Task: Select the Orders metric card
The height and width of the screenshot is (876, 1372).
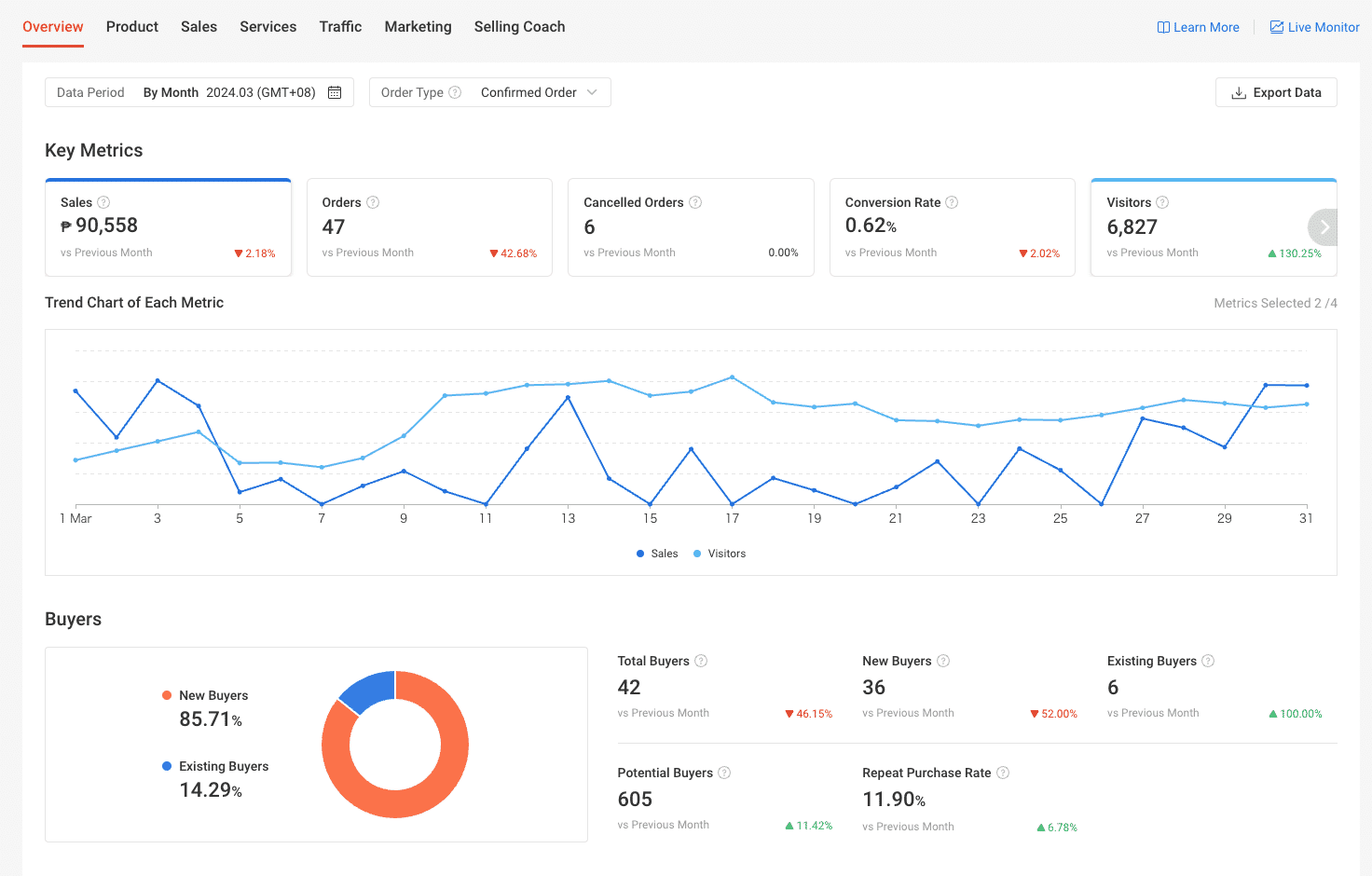Action: [429, 227]
